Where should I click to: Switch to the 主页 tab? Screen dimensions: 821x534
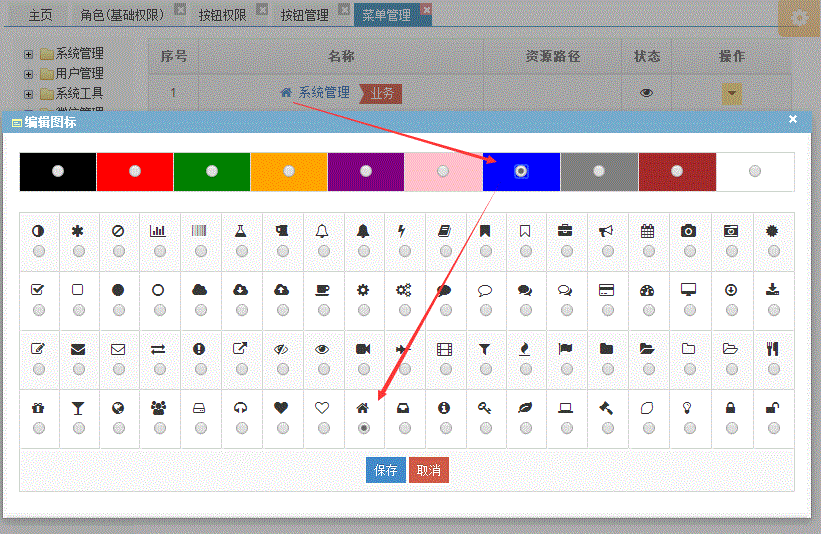tap(40, 15)
